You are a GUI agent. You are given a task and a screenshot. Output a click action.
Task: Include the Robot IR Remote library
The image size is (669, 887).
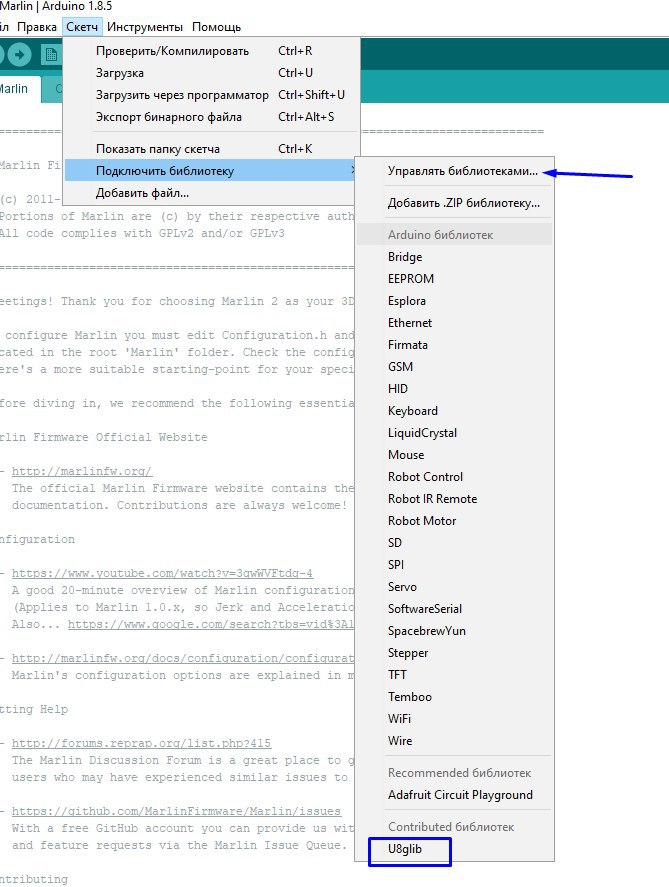(x=455, y=499)
